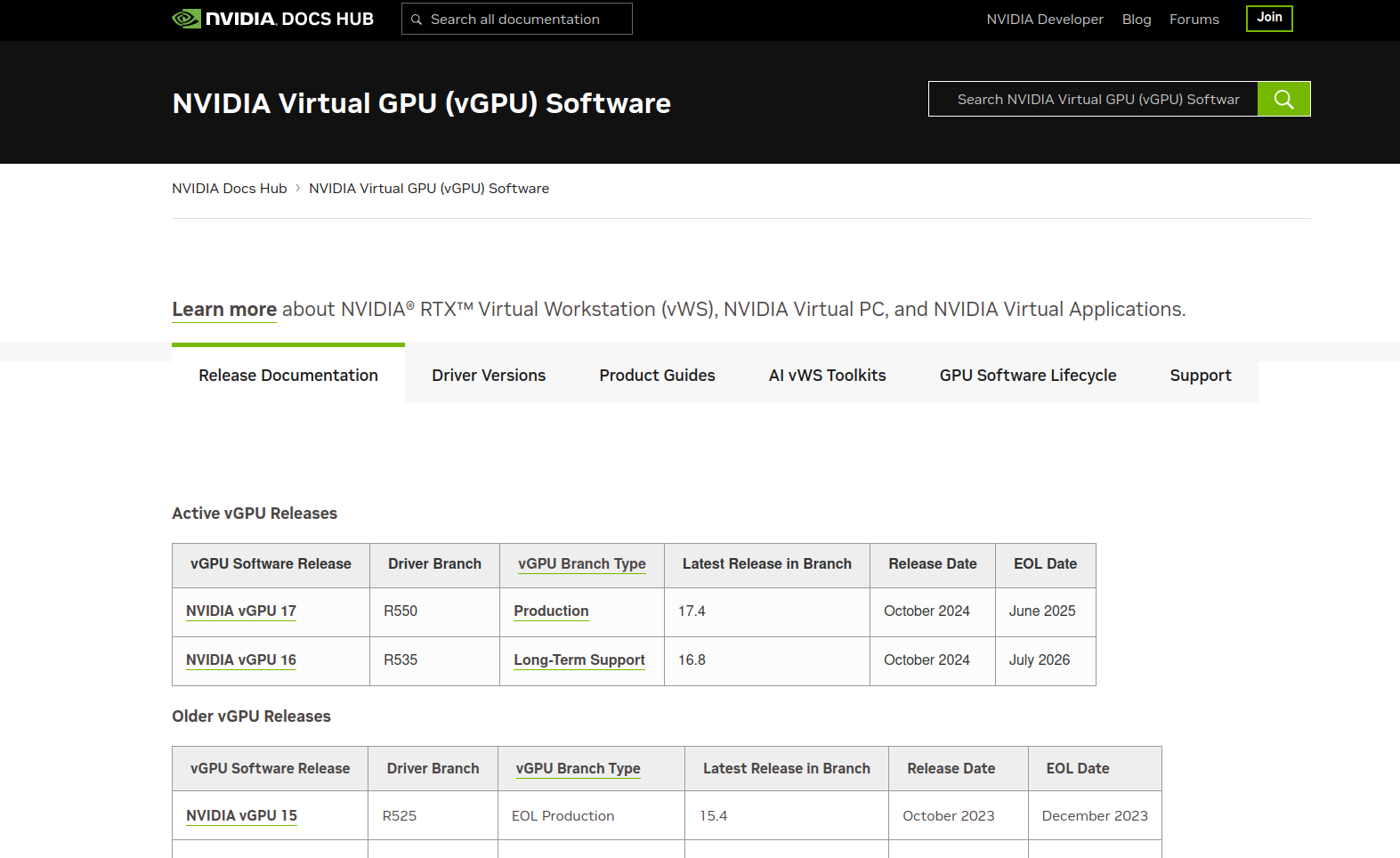This screenshot has width=1400, height=858.
Task: Click Latest Release in Branch header, Active table
Action: point(767,564)
